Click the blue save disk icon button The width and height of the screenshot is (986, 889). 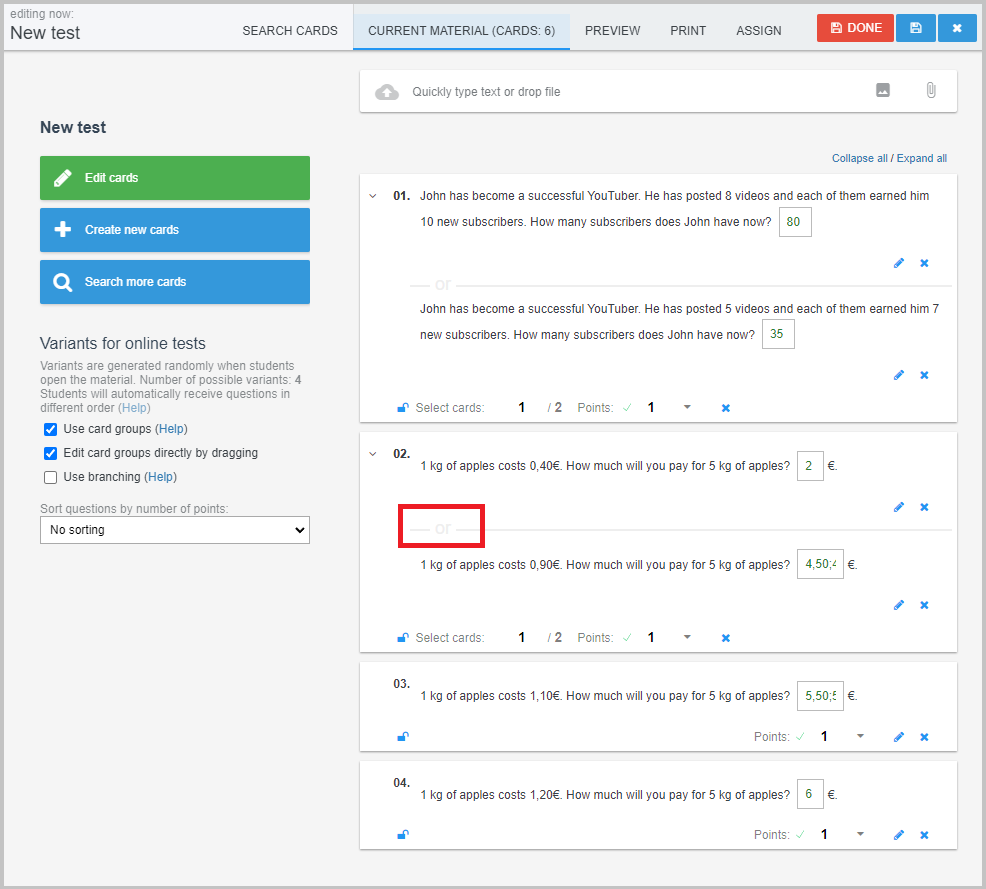(916, 28)
